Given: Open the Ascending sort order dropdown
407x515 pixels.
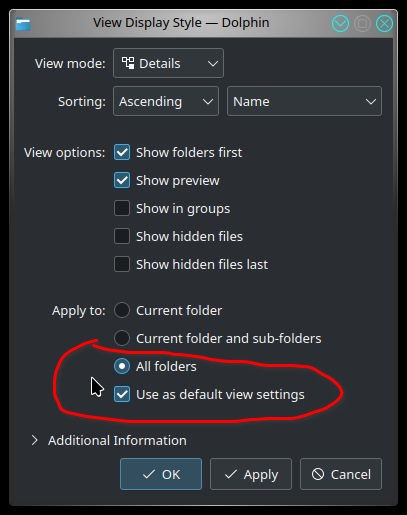Looking at the screenshot, I should 166,101.
